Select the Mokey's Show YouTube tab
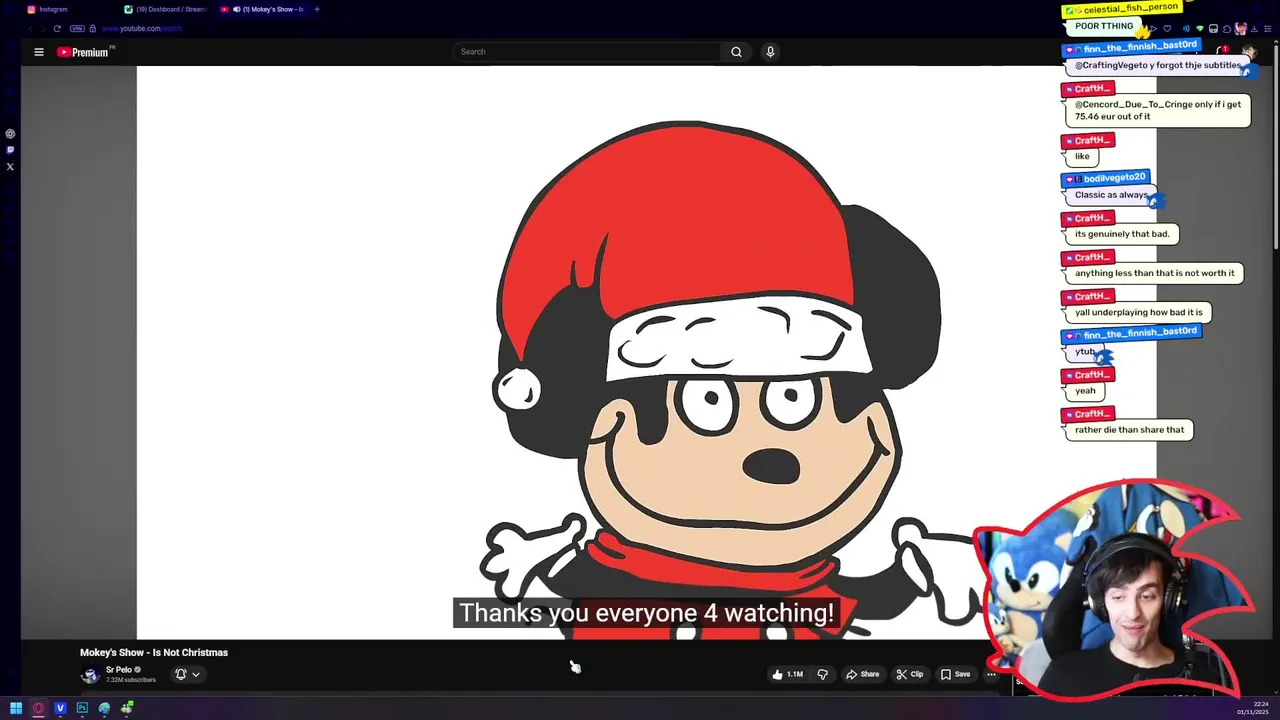Viewport: 1280px width, 720px height. (x=262, y=9)
